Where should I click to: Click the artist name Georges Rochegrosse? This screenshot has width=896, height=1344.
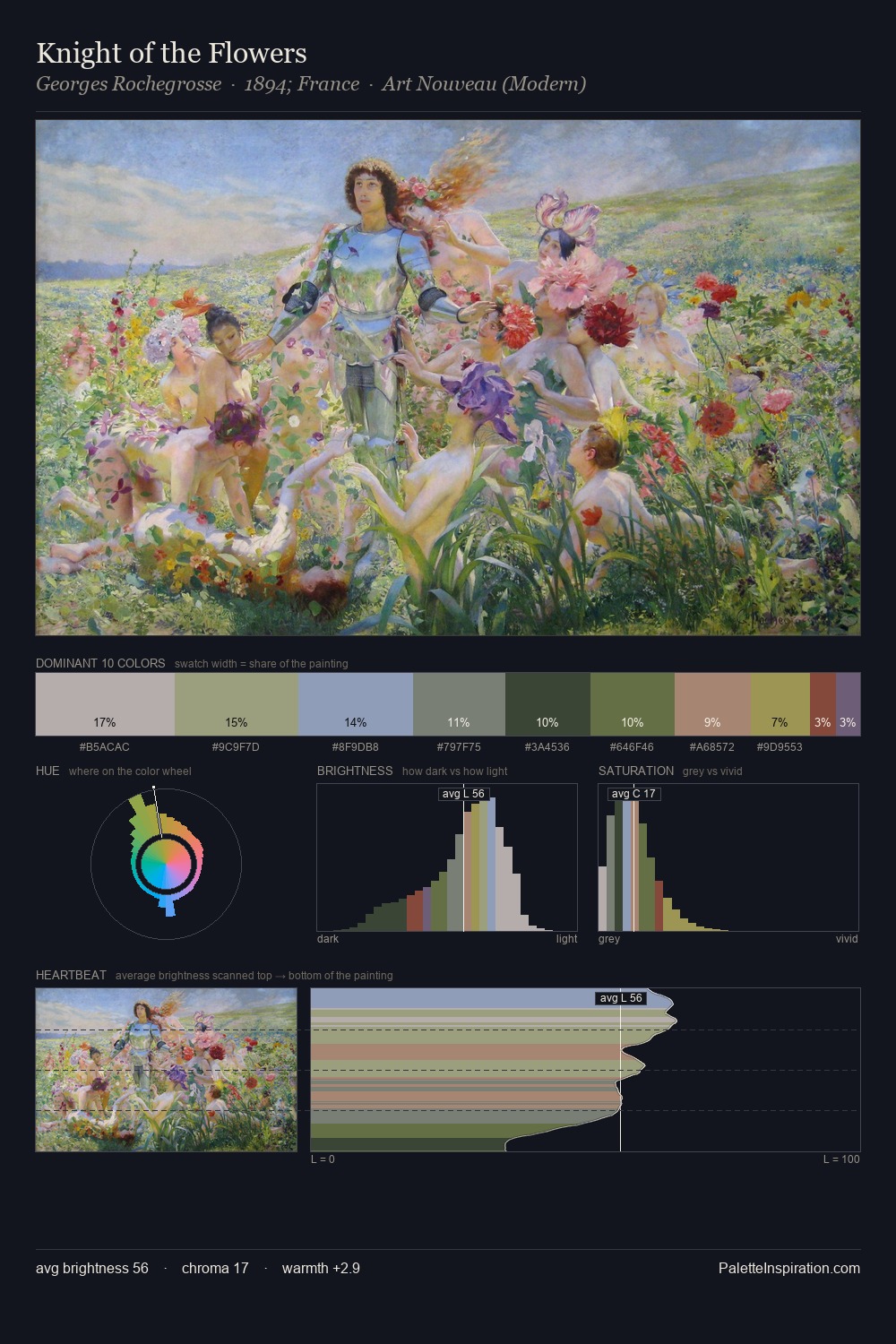click(x=128, y=84)
